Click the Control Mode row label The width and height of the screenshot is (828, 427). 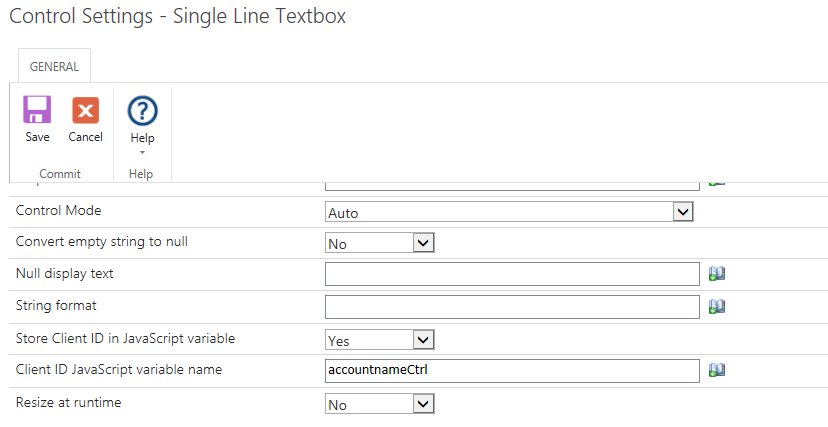tap(59, 211)
